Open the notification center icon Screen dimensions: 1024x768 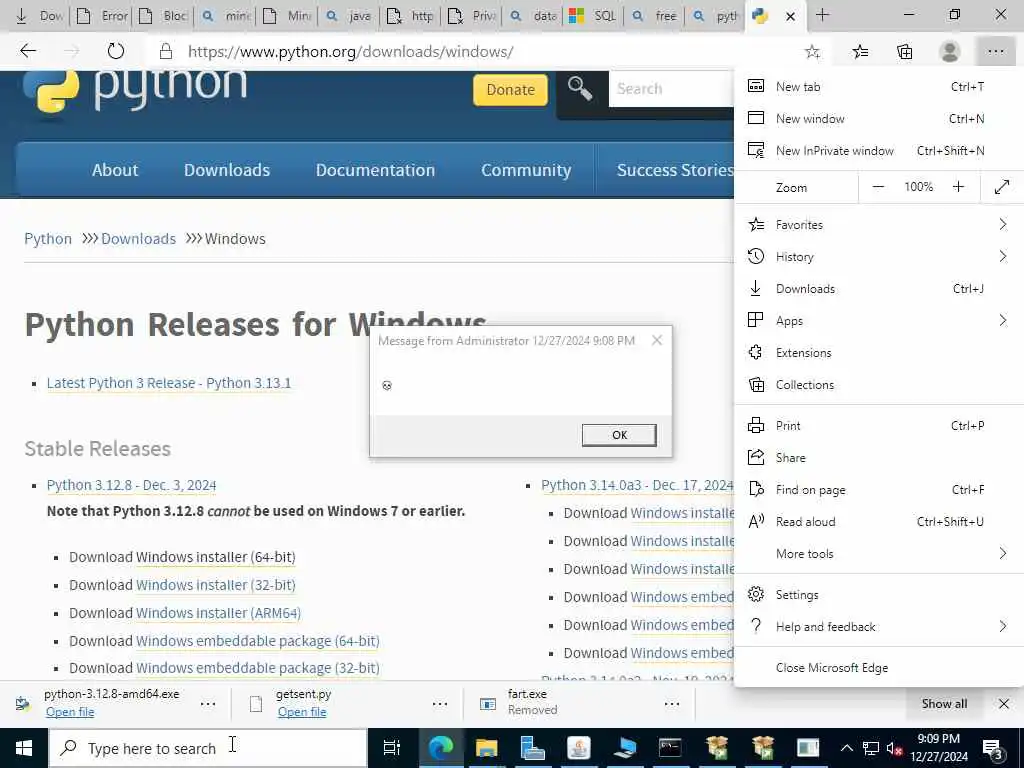click(993, 748)
